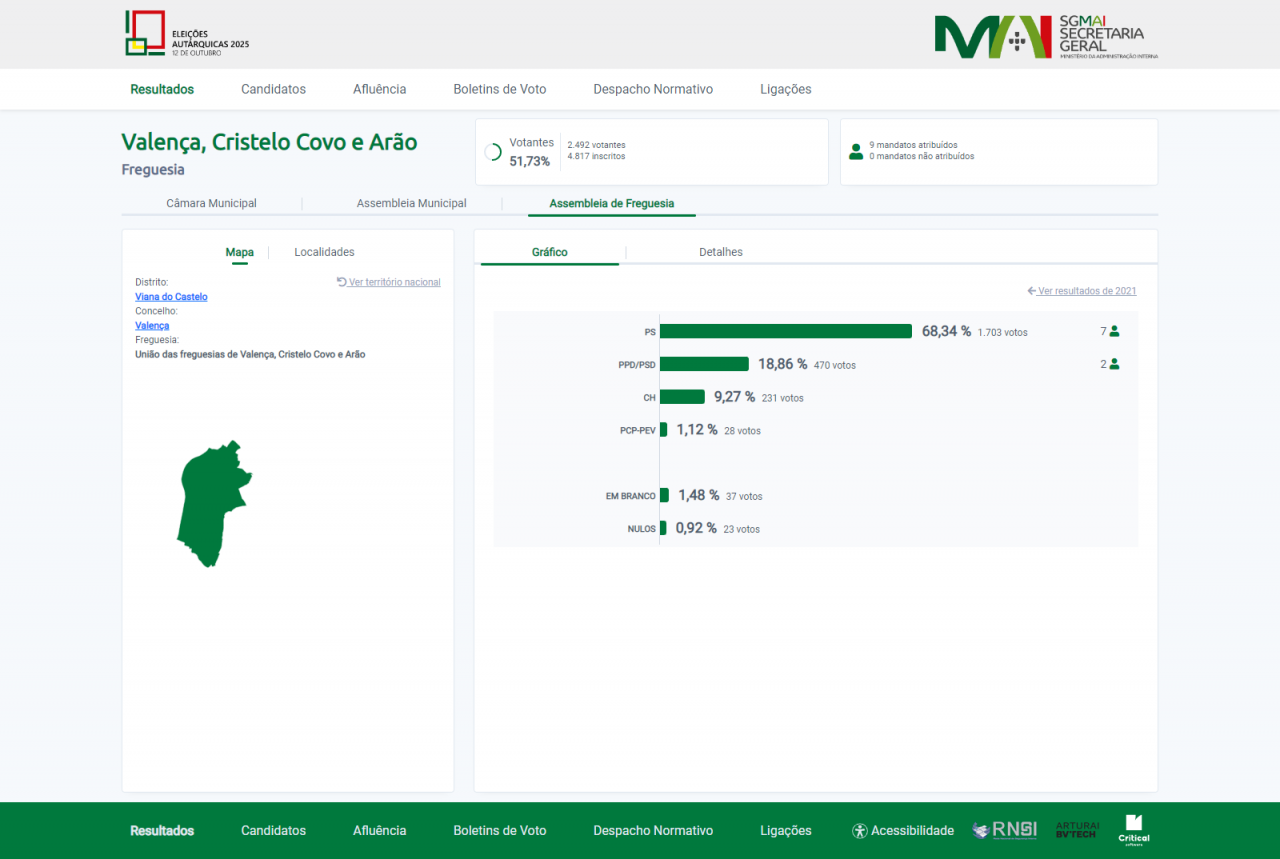Click Ver resultados de 2021 link

pyautogui.click(x=1086, y=291)
